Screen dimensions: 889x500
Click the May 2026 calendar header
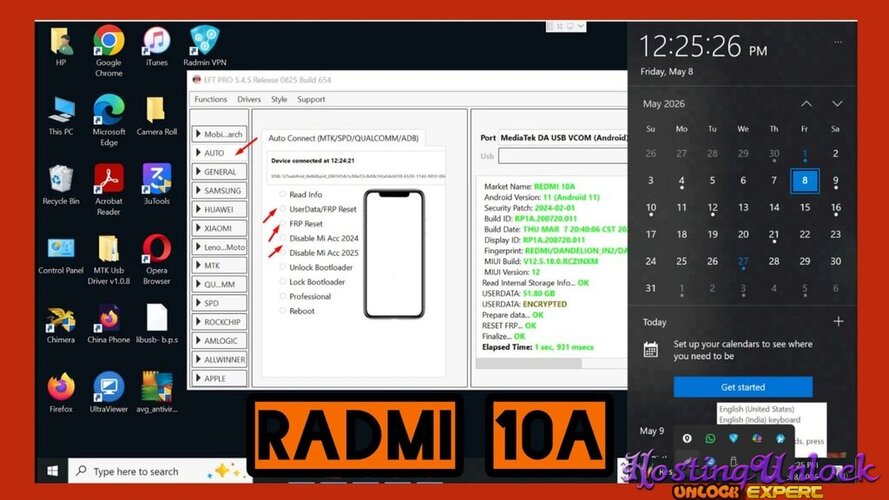663,104
